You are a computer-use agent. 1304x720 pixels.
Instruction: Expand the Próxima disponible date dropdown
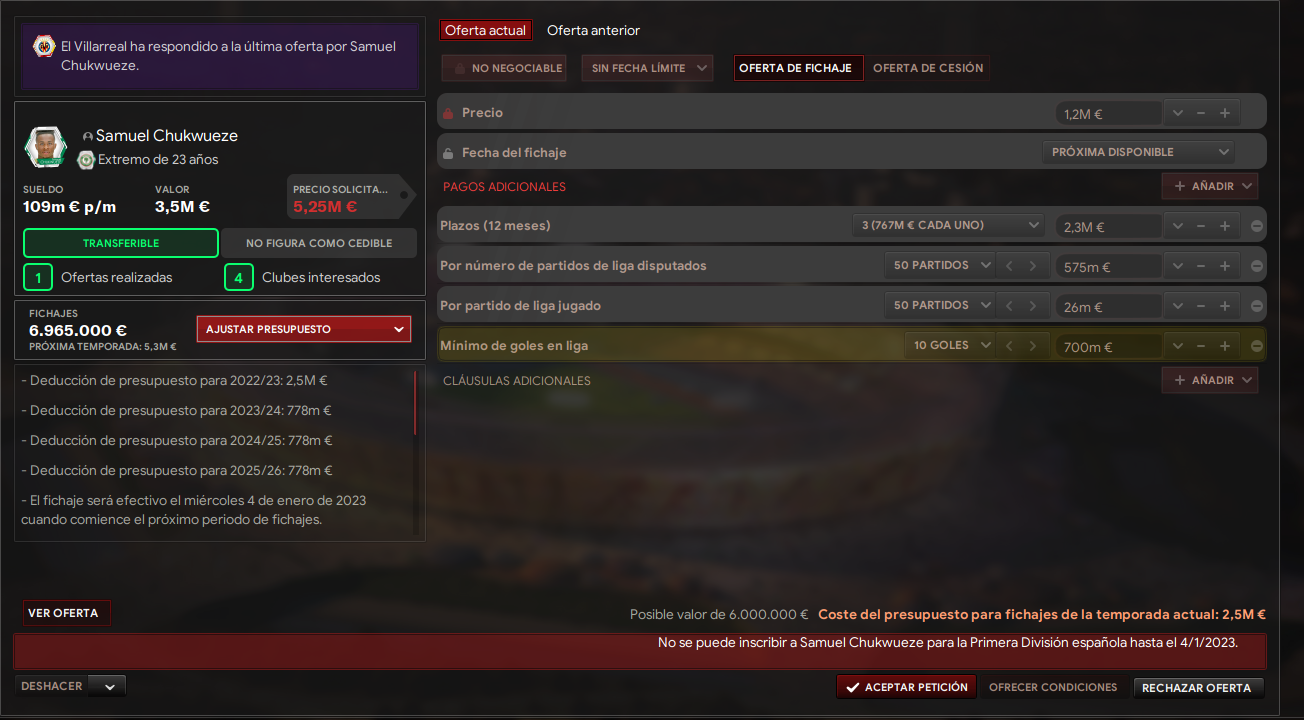pyautogui.click(x=1138, y=152)
